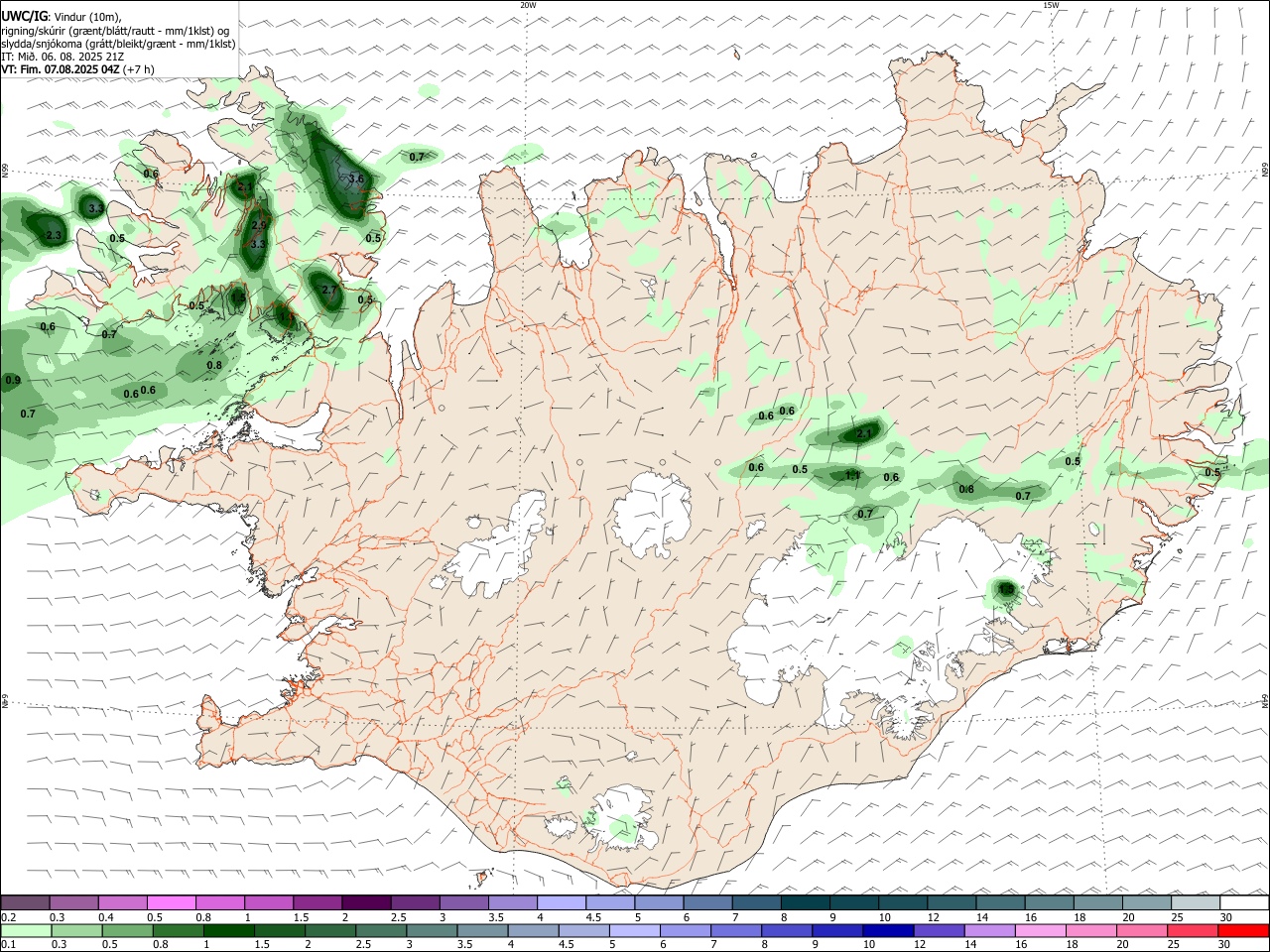Pick the bright magenta swatch between 0.5 and 0.8
Viewport: 1270px width, 952px height.
tap(171, 903)
